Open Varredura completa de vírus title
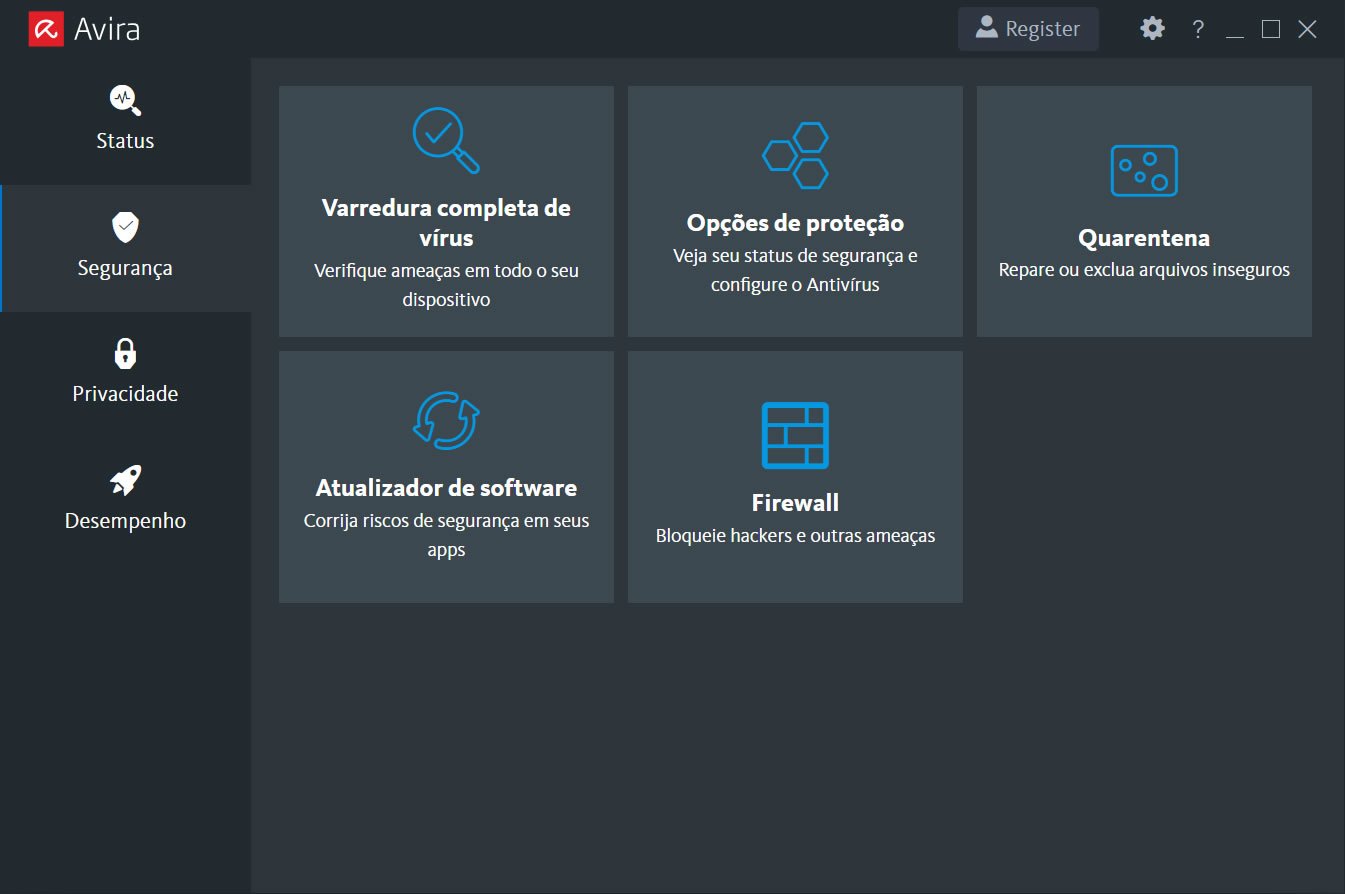Viewport: 1345px width, 894px height. point(446,223)
